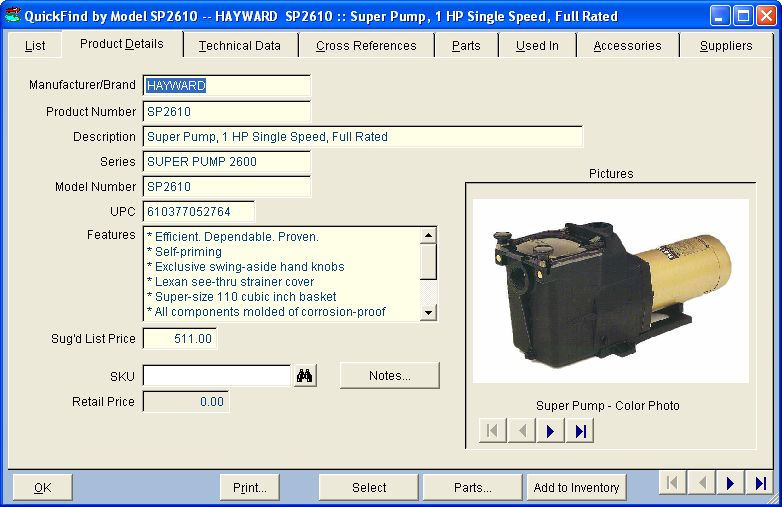The image size is (782, 507).
Task: Open the Cross References tab
Action: click(366, 46)
